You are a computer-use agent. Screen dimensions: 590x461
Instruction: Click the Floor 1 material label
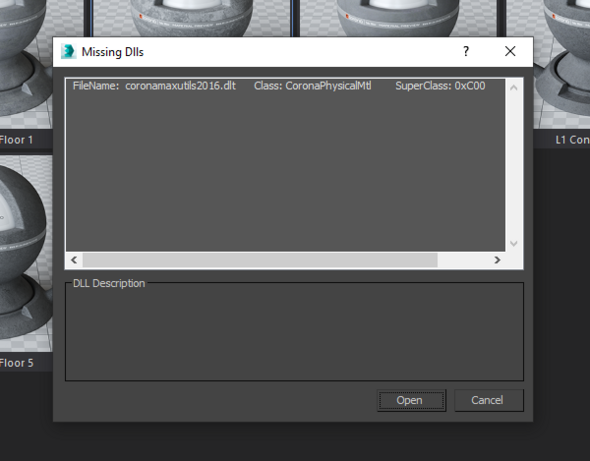click(17, 140)
